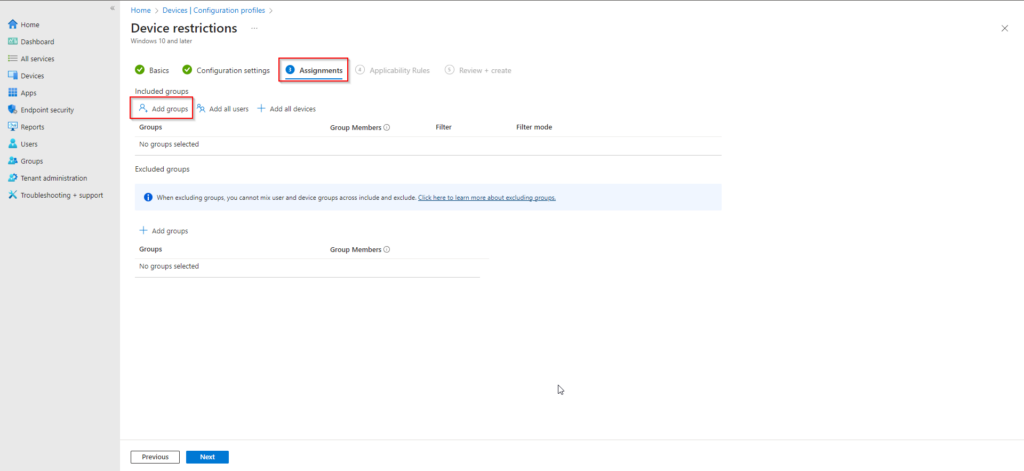Go to the Basics step tab

(152, 71)
